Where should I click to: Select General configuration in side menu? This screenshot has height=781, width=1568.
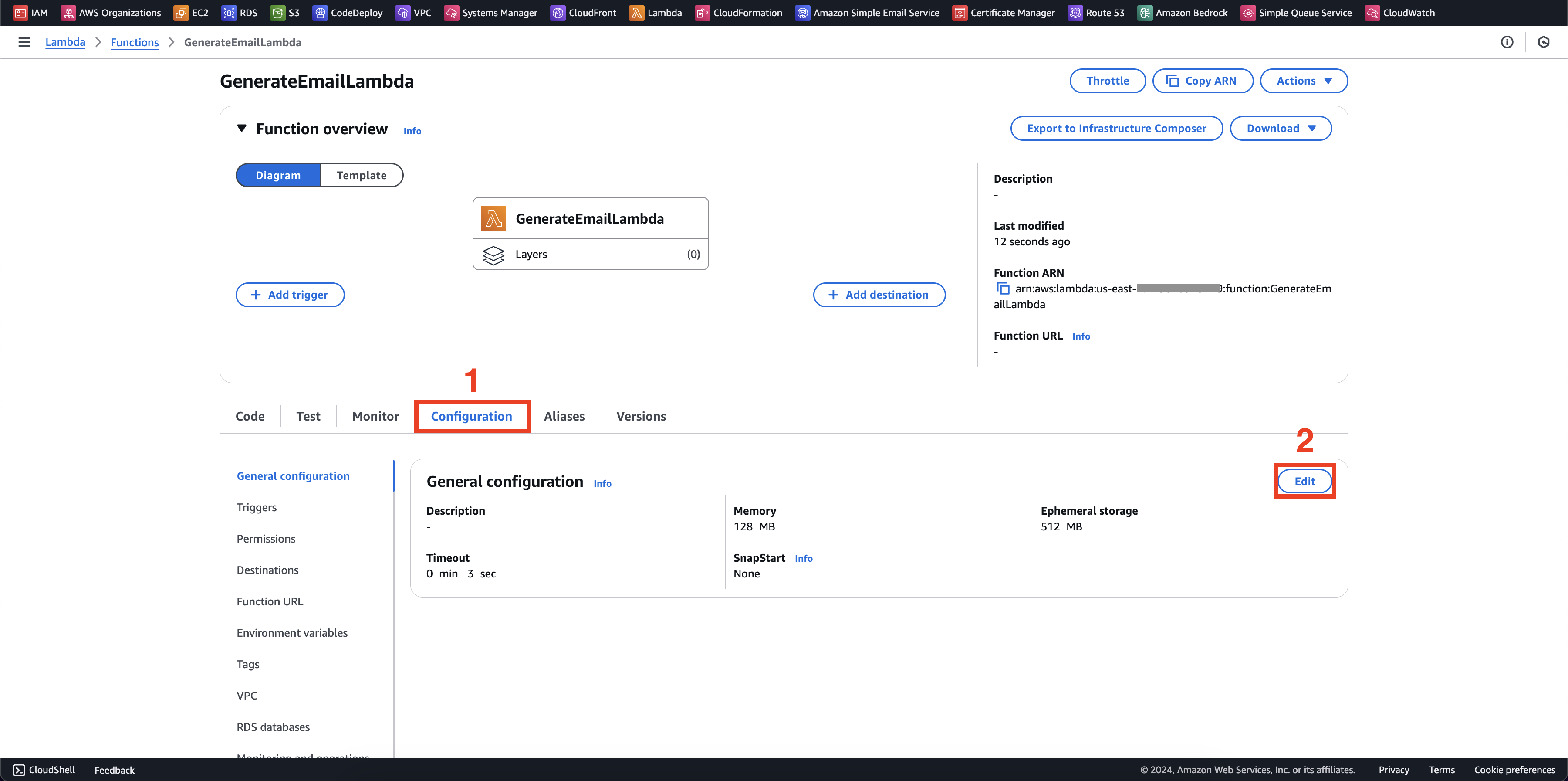click(x=293, y=476)
